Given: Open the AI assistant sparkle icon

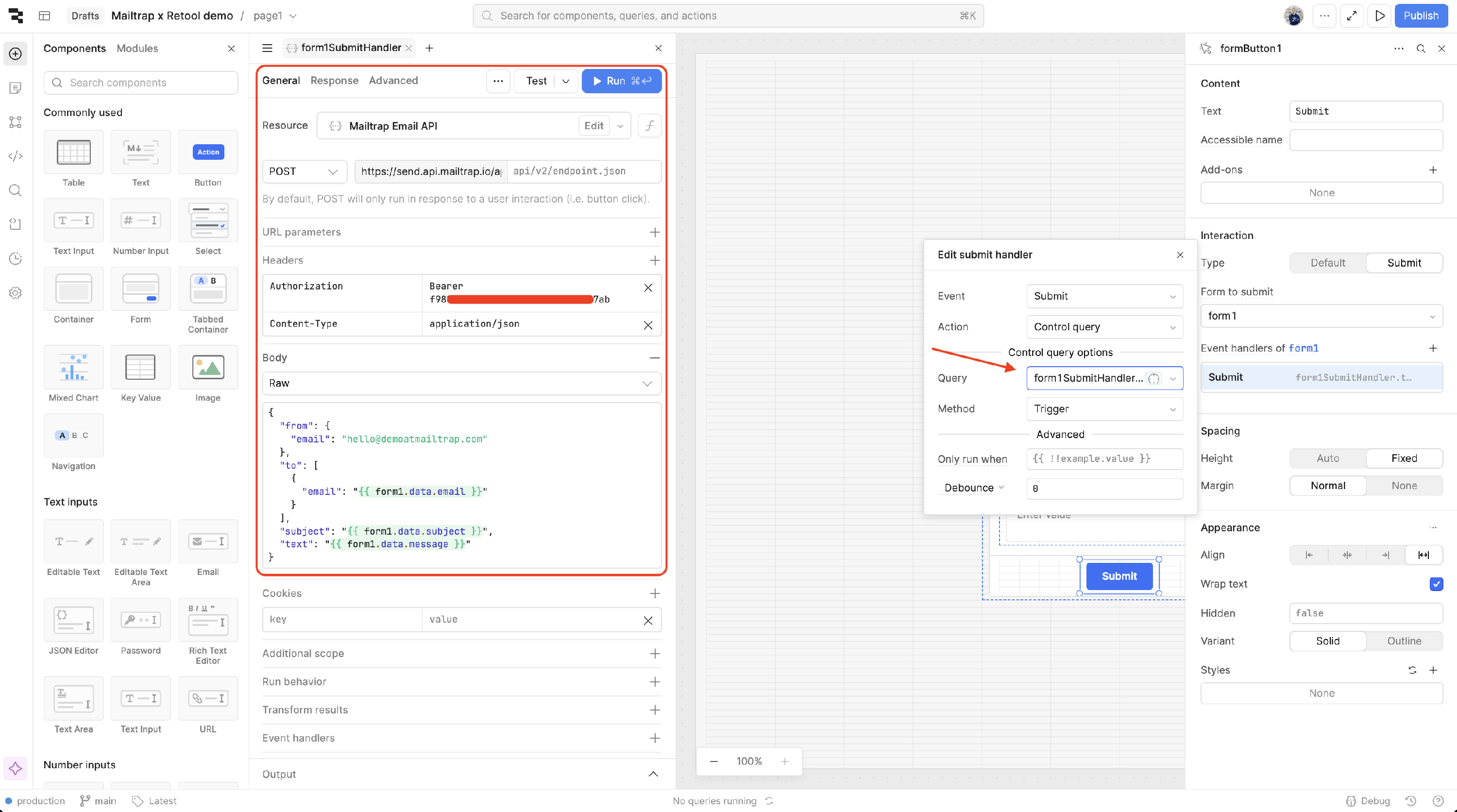Looking at the screenshot, I should point(15,768).
